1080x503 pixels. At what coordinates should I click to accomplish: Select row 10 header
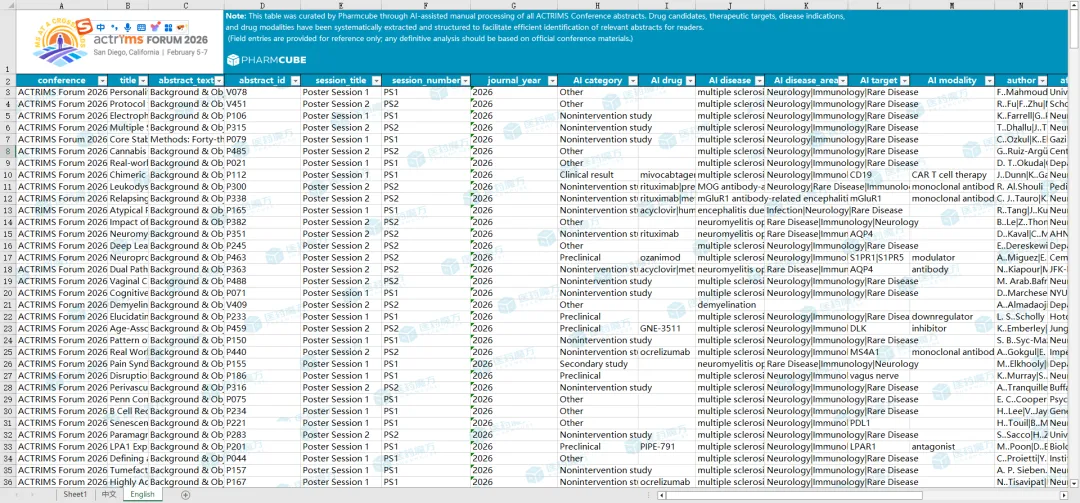(8, 175)
